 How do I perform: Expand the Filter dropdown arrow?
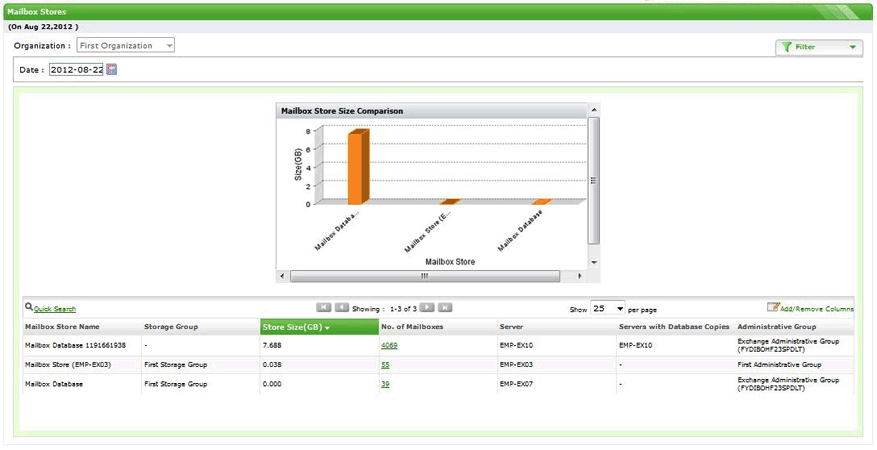click(x=852, y=47)
